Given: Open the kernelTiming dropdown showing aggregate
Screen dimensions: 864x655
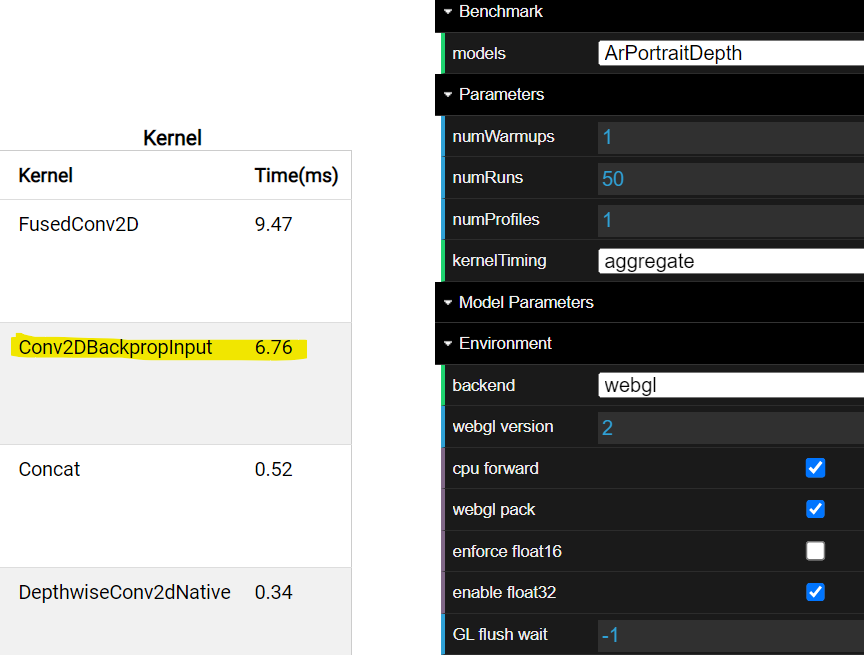Looking at the screenshot, I should pos(731,261).
